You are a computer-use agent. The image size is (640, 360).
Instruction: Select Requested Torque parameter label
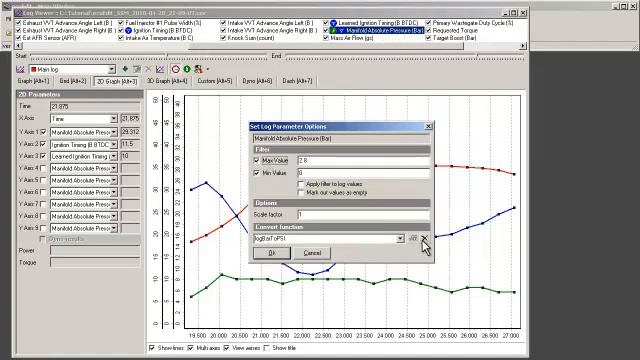[x=455, y=31]
